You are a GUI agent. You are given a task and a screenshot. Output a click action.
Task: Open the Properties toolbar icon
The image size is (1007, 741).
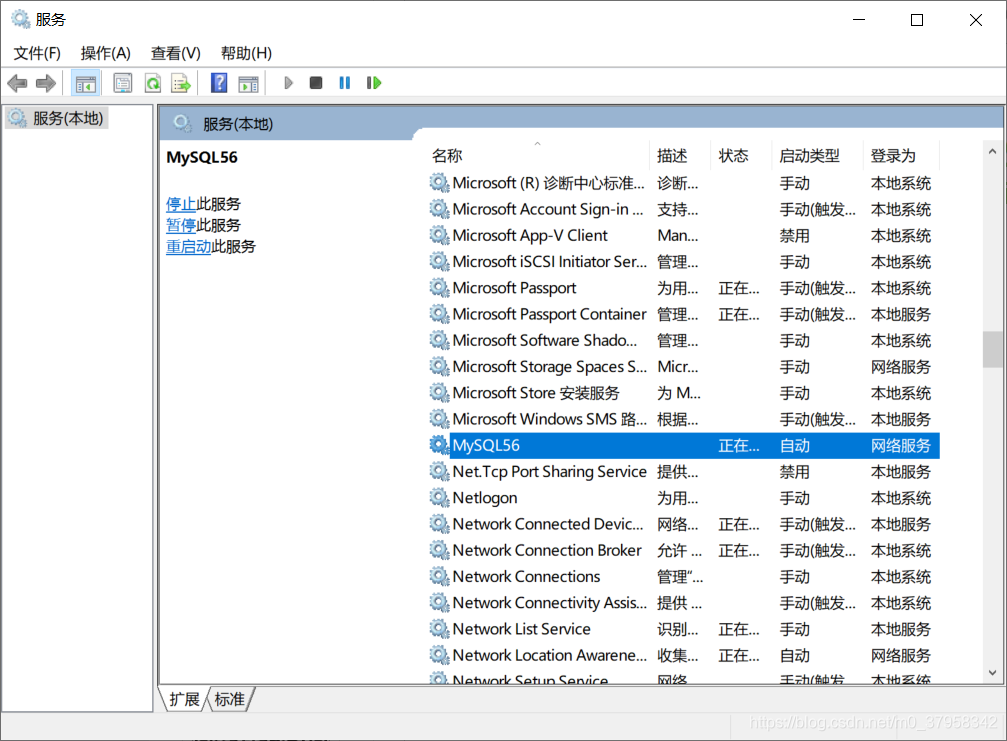[x=123, y=83]
